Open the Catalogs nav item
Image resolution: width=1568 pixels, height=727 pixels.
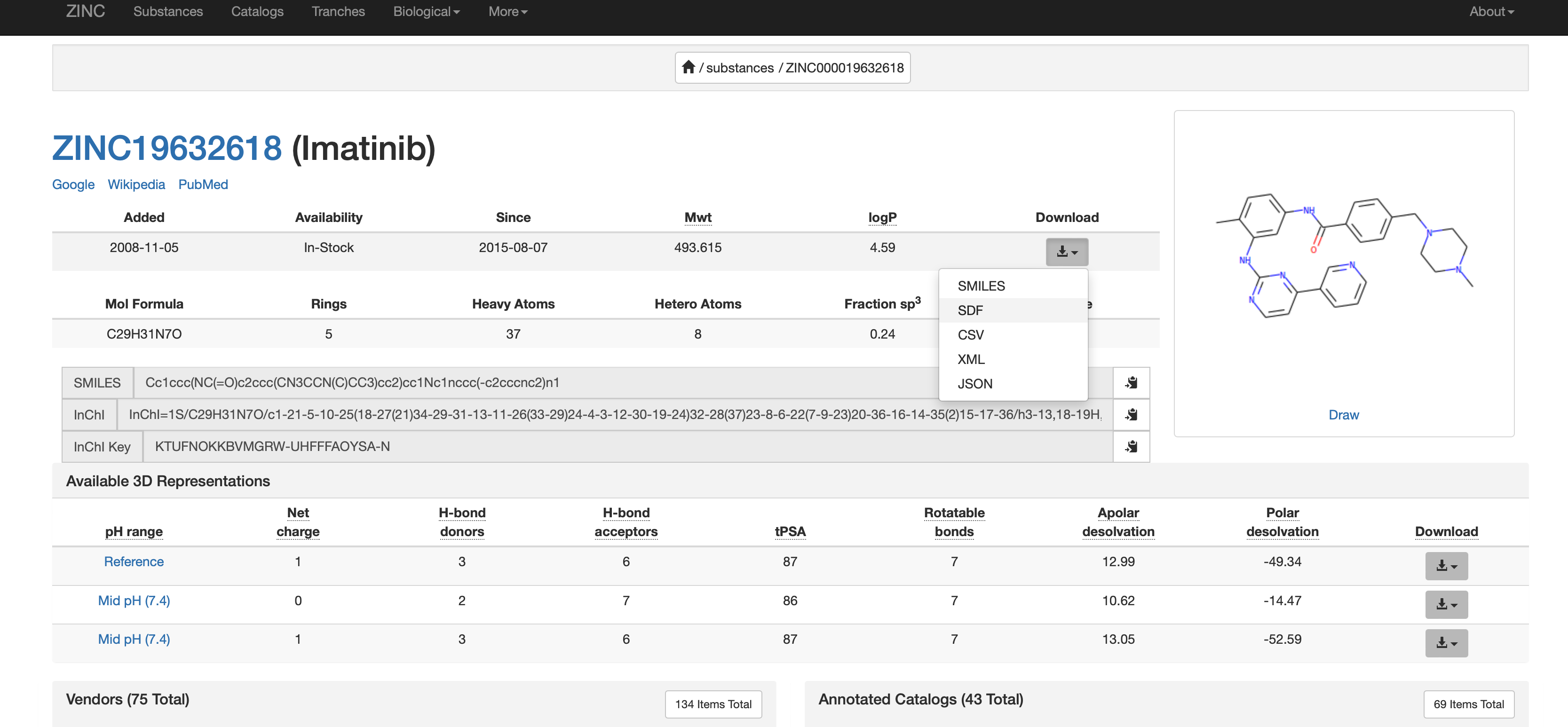click(257, 12)
